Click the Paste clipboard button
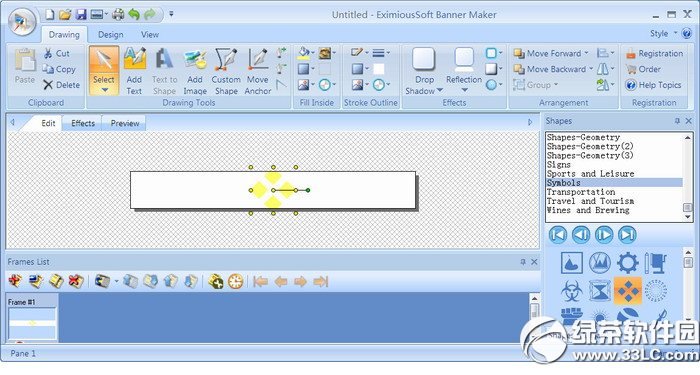The width and height of the screenshot is (700, 375). 25,67
